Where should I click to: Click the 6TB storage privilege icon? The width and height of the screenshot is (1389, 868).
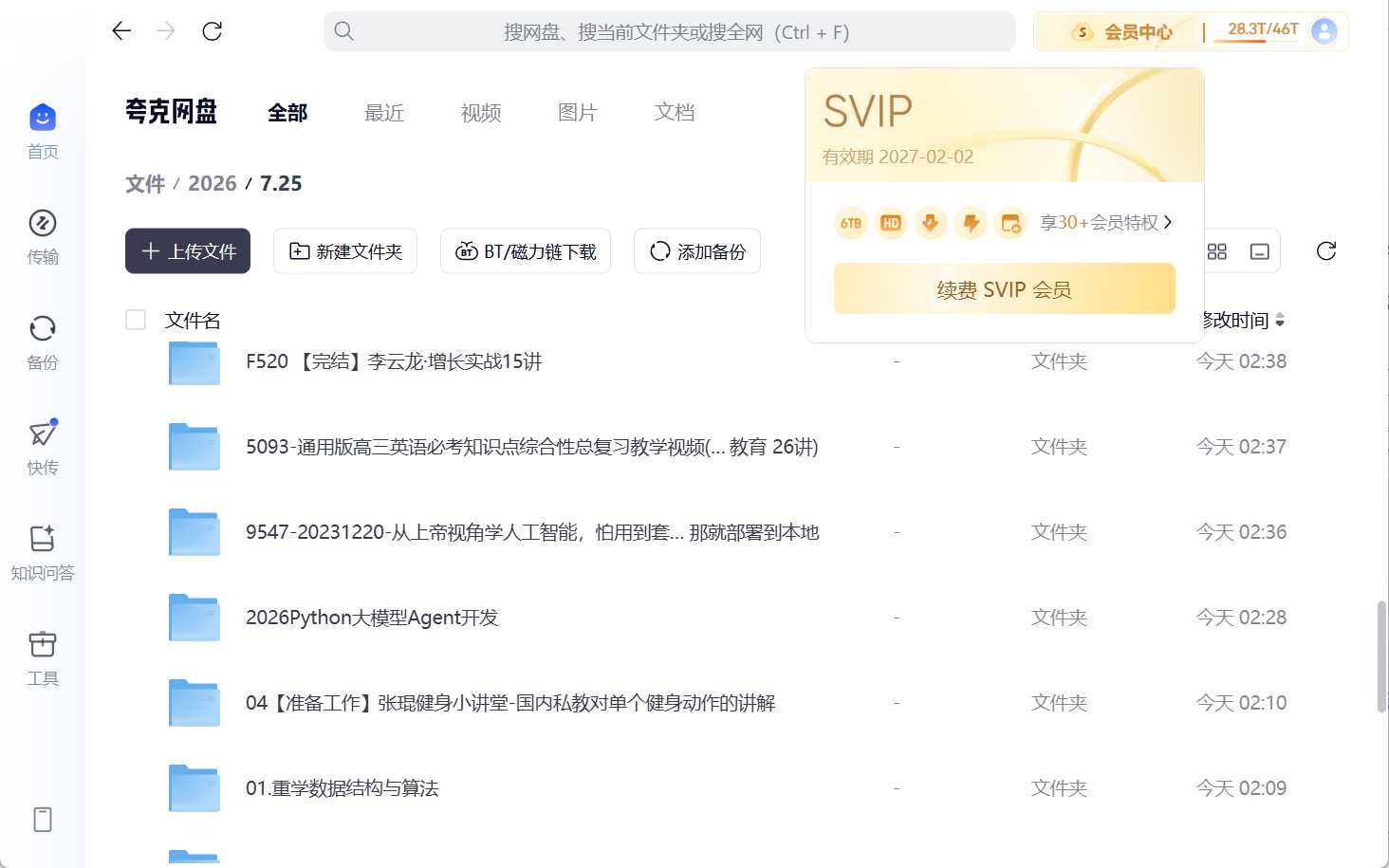(851, 223)
